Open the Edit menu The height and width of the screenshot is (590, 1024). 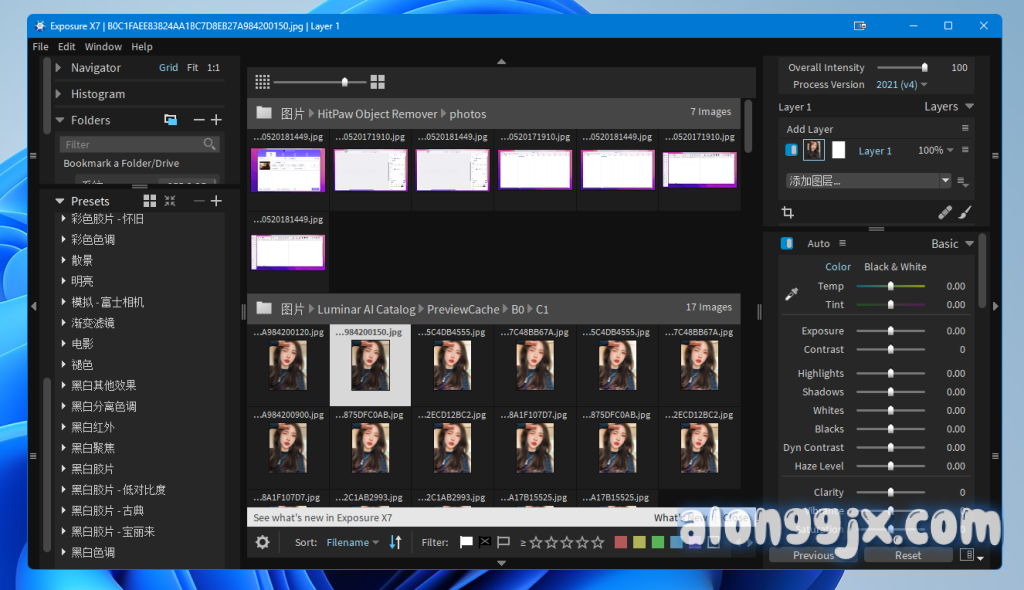point(66,47)
